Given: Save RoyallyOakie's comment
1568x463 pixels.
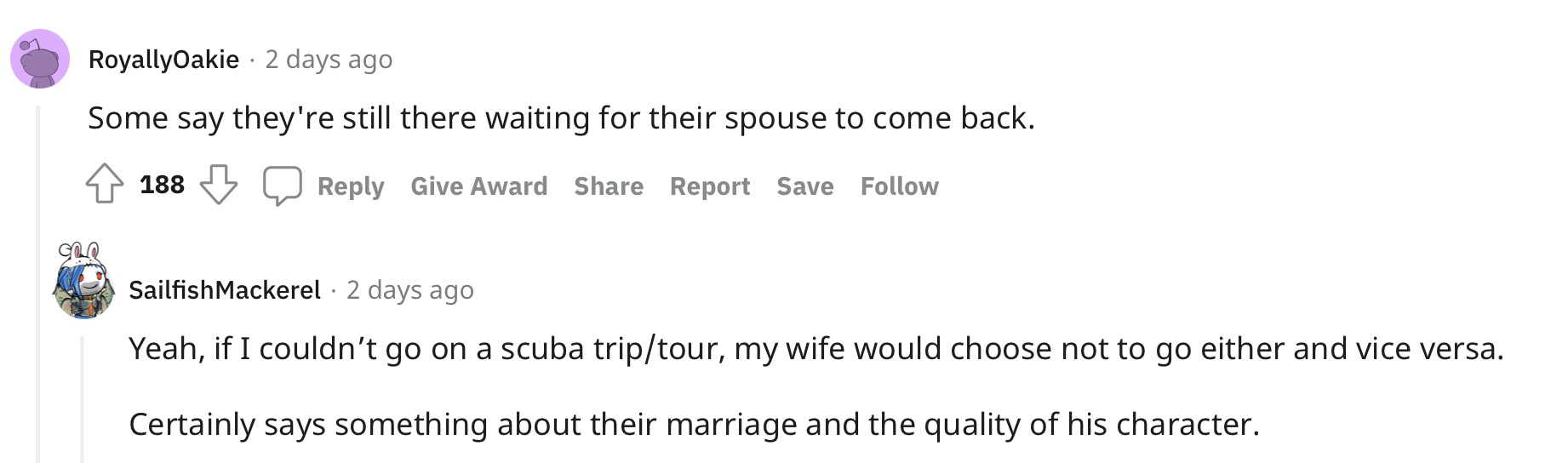Looking at the screenshot, I should 805,186.
